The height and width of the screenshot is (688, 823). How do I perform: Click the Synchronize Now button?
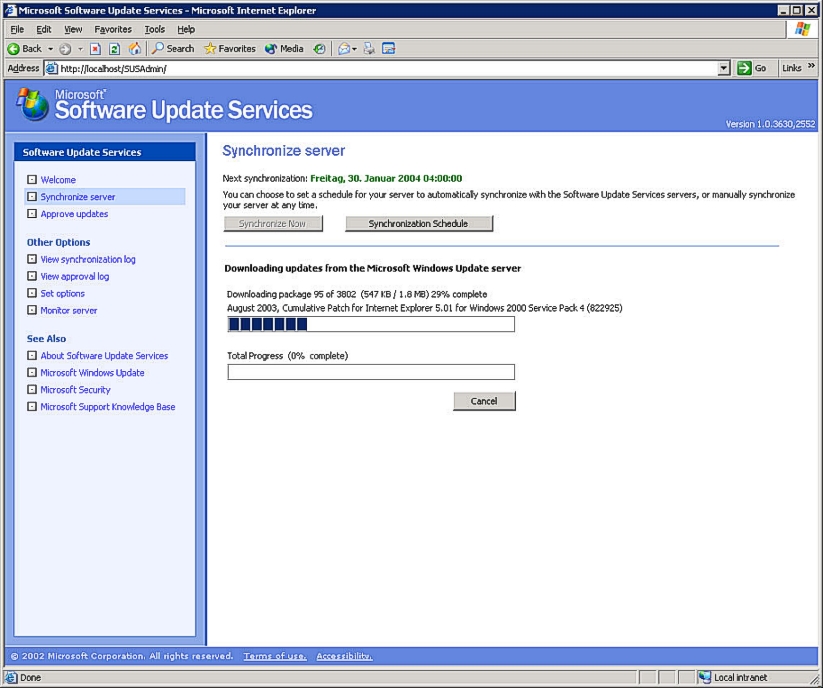(273, 224)
